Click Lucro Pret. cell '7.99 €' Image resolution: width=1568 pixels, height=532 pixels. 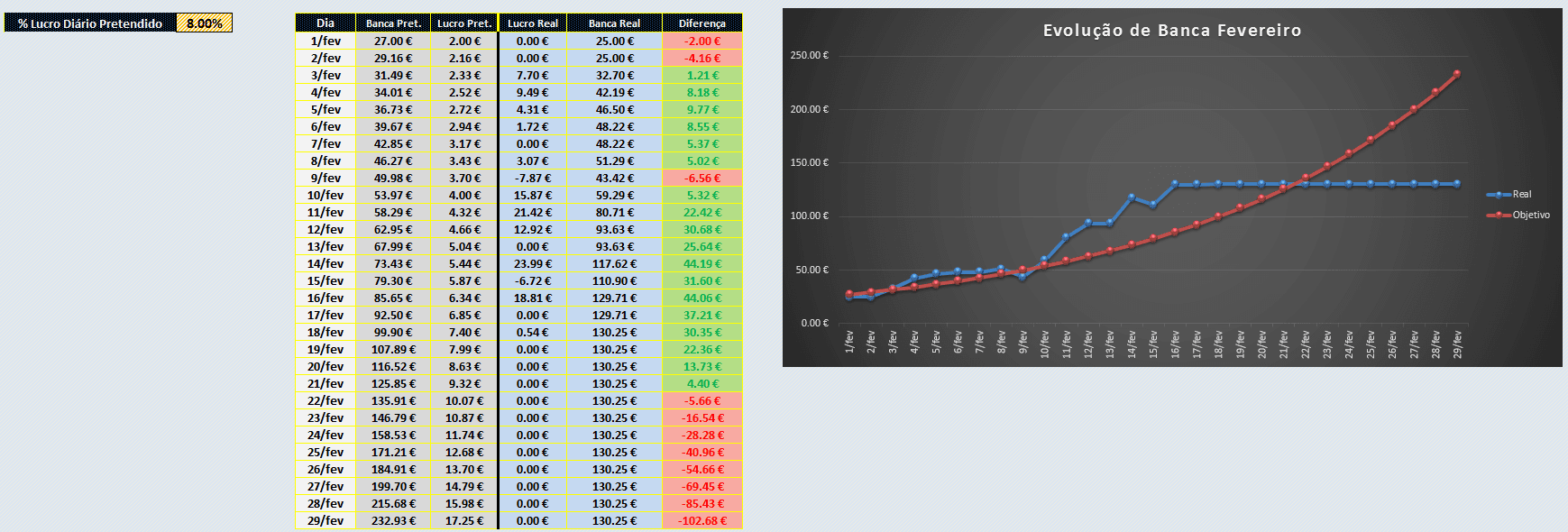464,349
